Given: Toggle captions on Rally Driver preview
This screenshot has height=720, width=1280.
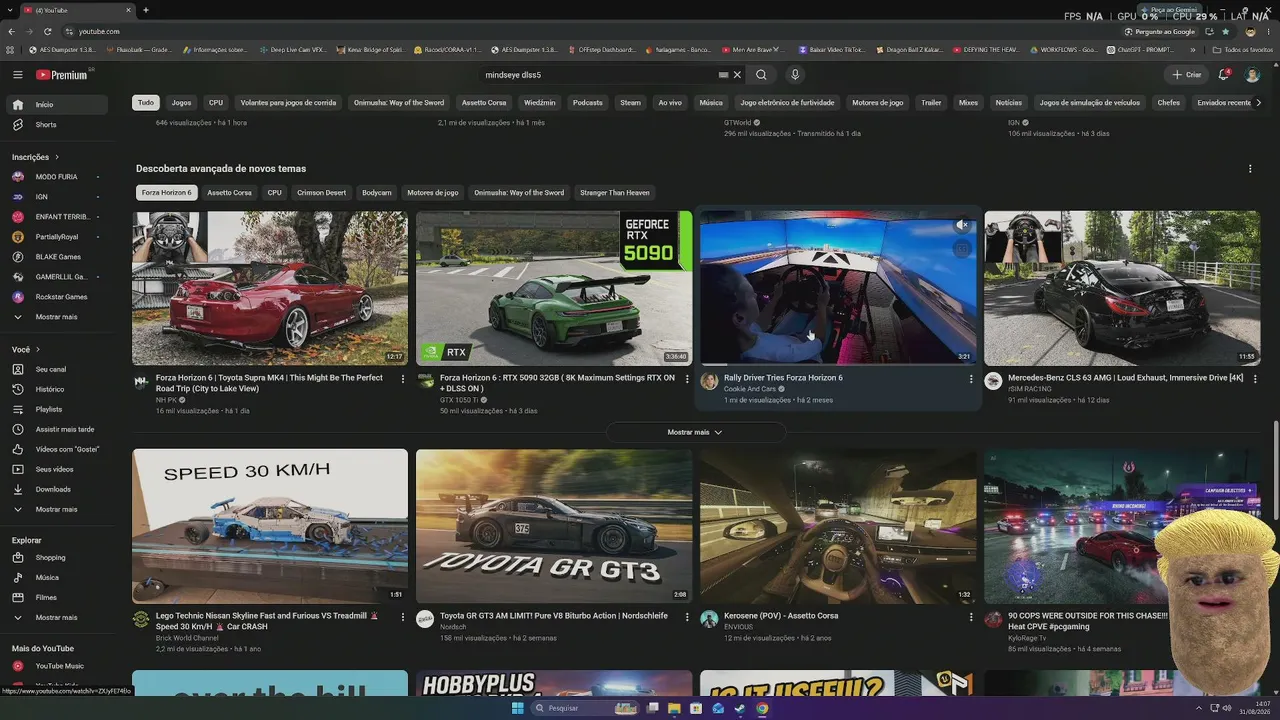Looking at the screenshot, I should [961, 249].
